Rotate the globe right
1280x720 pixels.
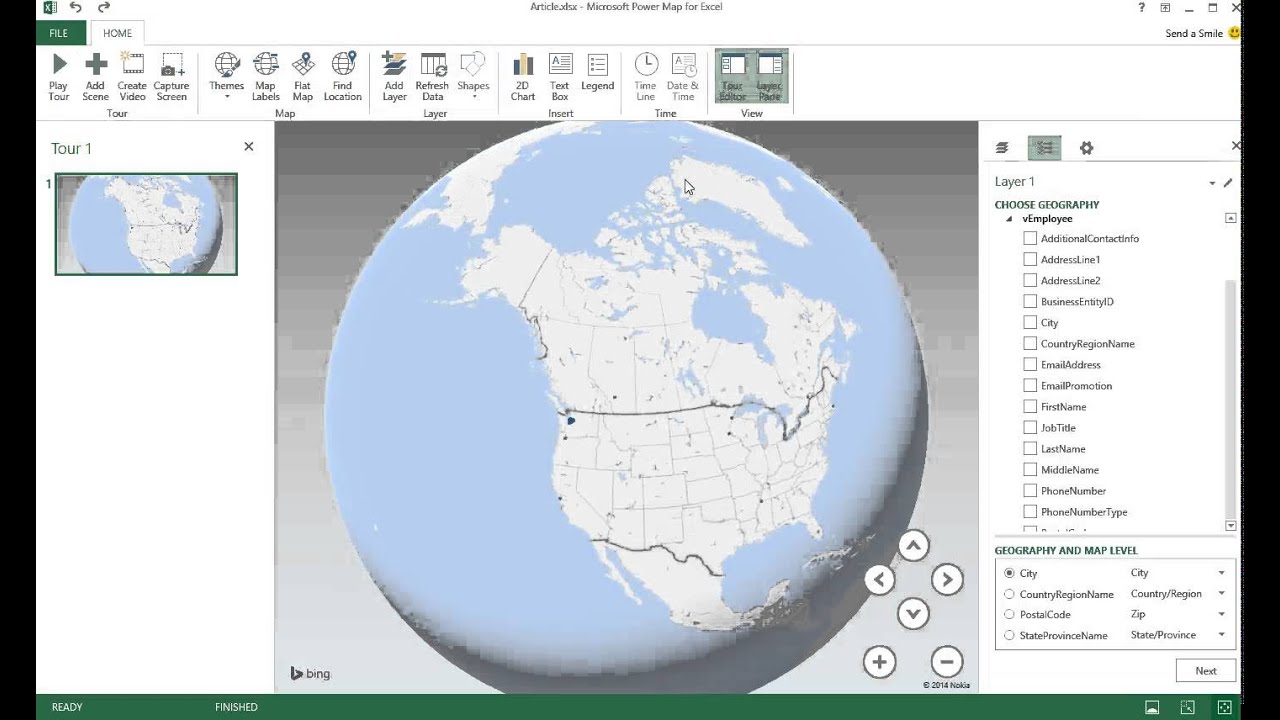pos(947,579)
